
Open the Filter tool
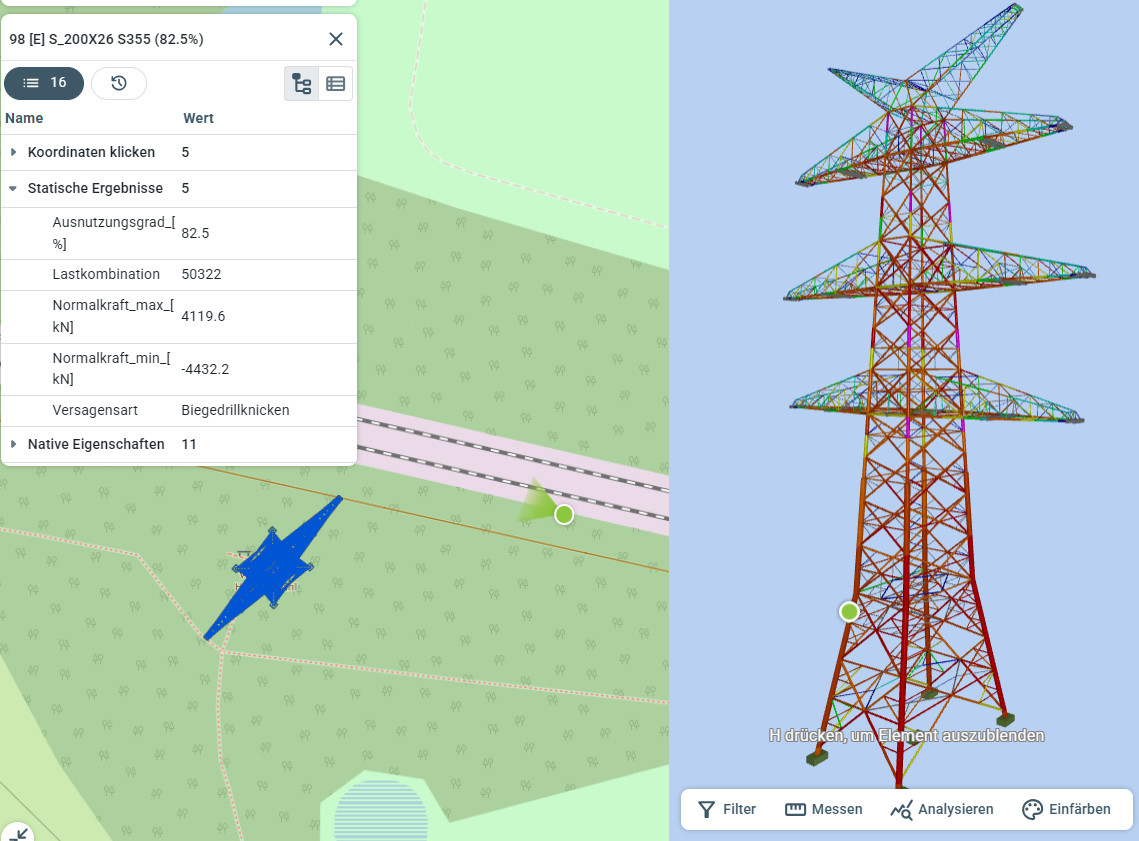click(x=727, y=809)
